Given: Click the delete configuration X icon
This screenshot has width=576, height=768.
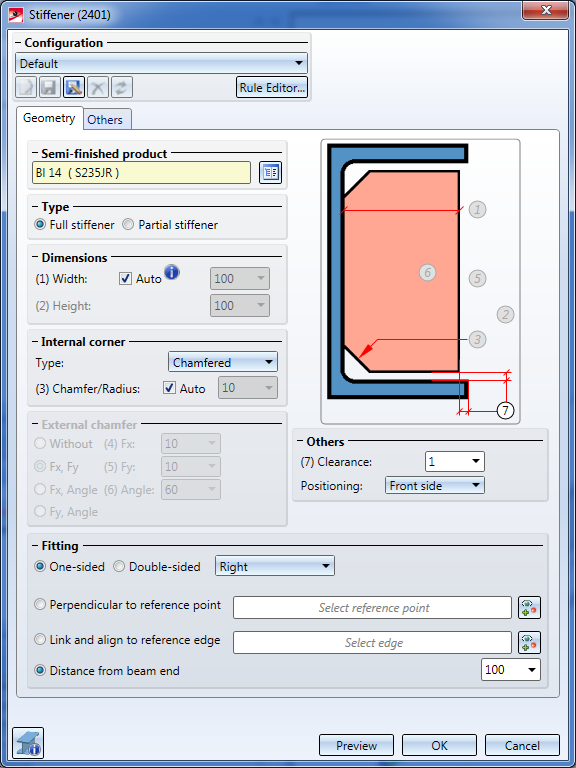Looking at the screenshot, I should coord(97,88).
